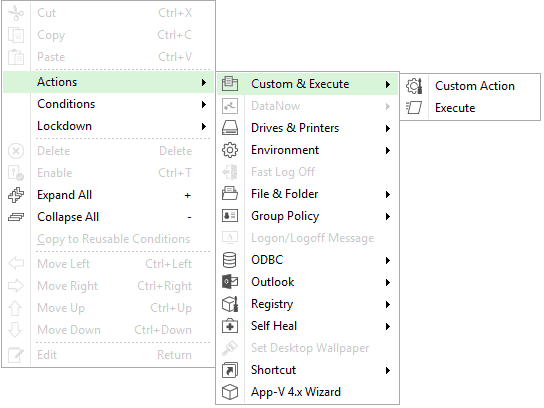
Task: Expand the Conditions submenu arrow
Action: point(204,104)
